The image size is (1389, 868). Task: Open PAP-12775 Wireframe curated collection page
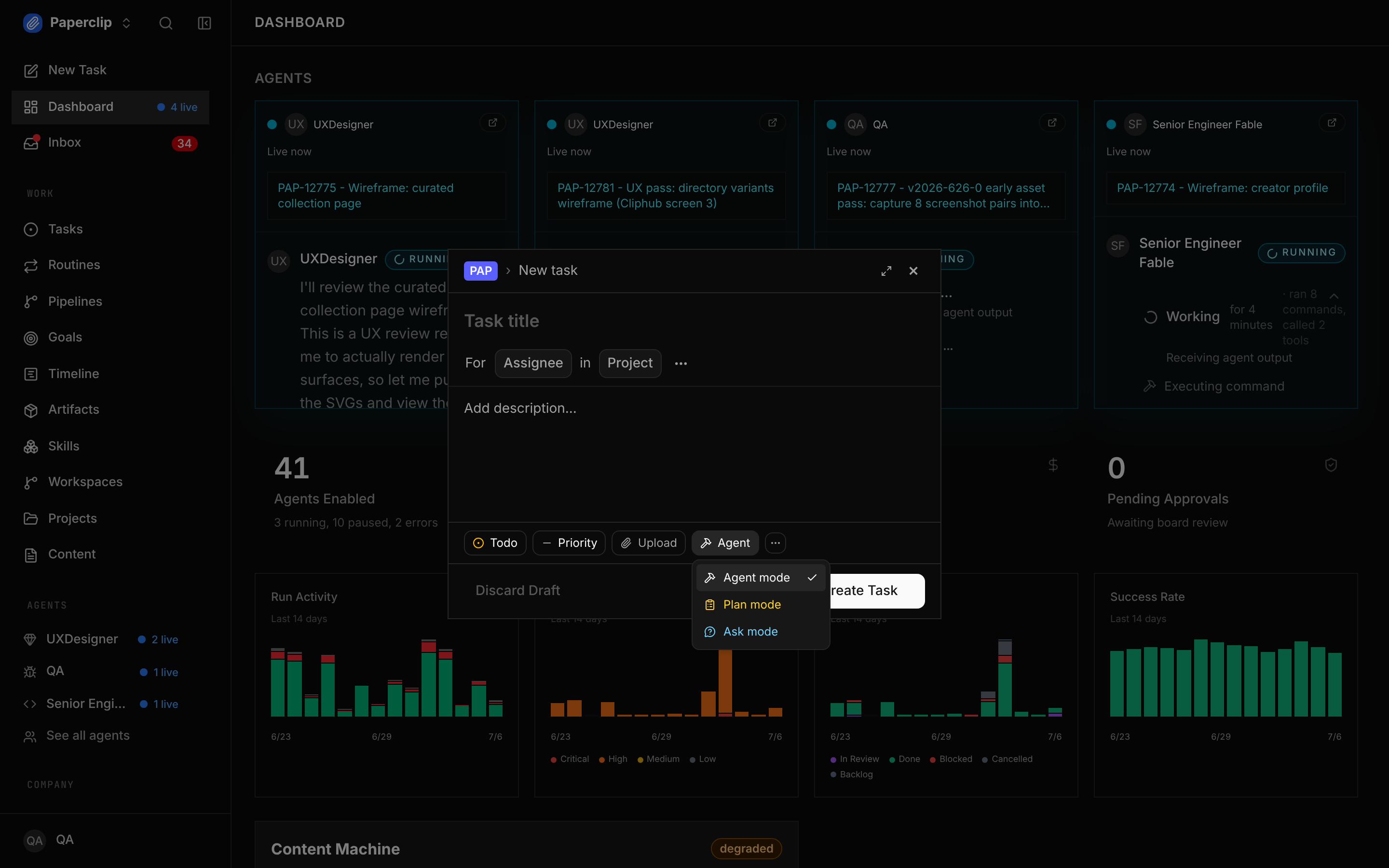pyautogui.click(x=386, y=196)
